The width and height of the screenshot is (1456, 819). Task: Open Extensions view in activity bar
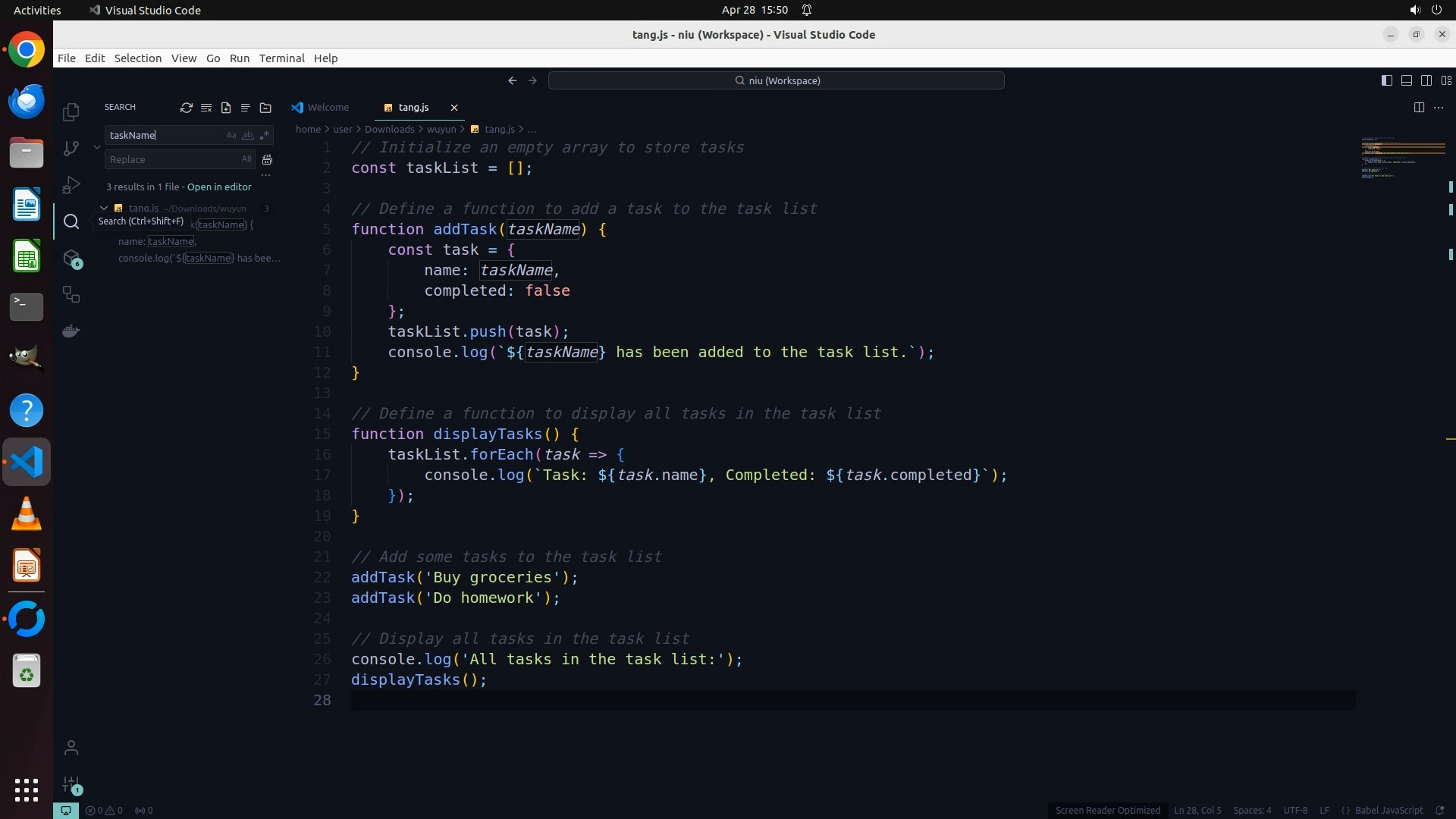click(71, 259)
